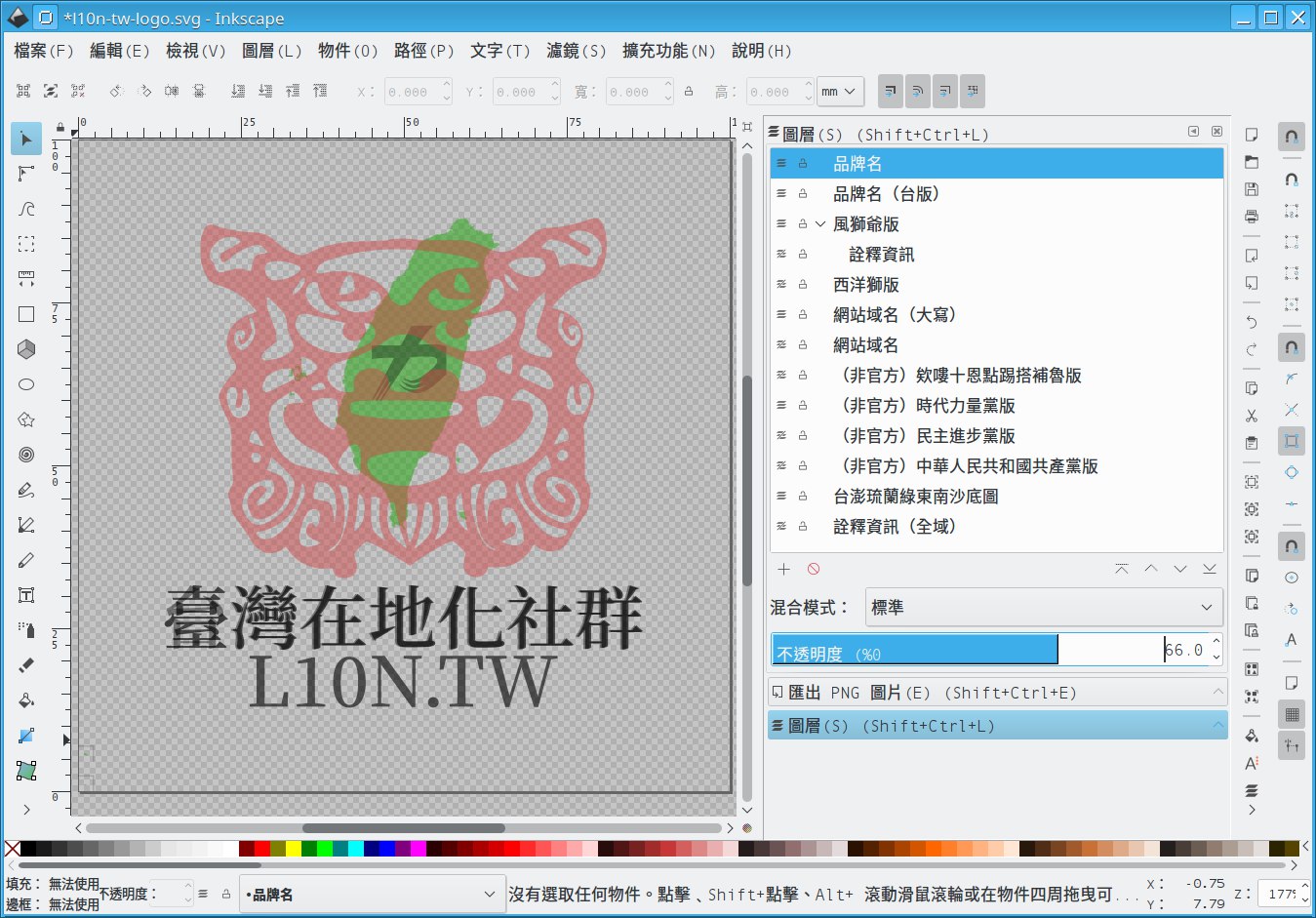Increase the layer opacity with the up arrow
Viewport: 1316px width, 918px height.
(1216, 641)
